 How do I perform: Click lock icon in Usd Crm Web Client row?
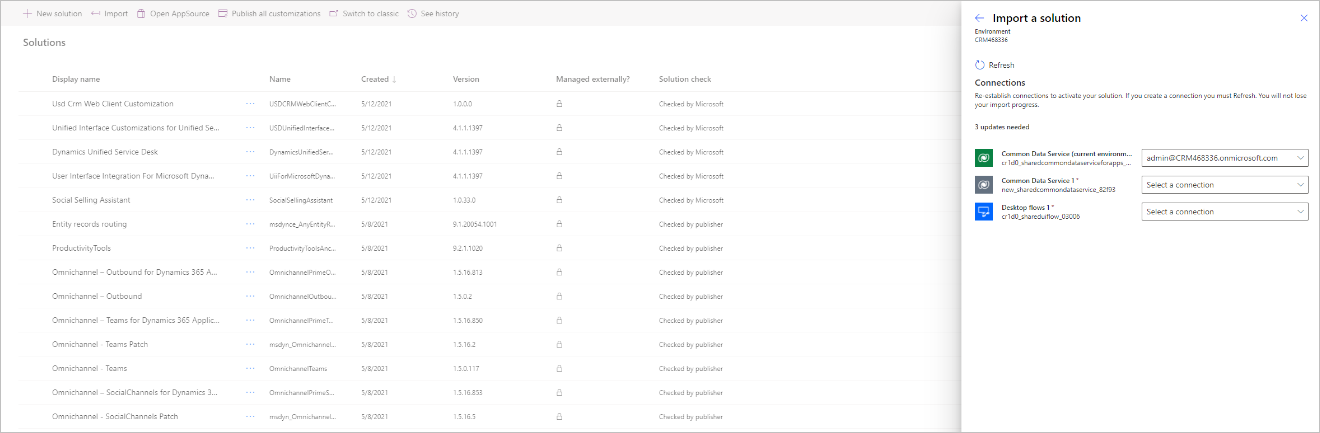[x=560, y=104]
